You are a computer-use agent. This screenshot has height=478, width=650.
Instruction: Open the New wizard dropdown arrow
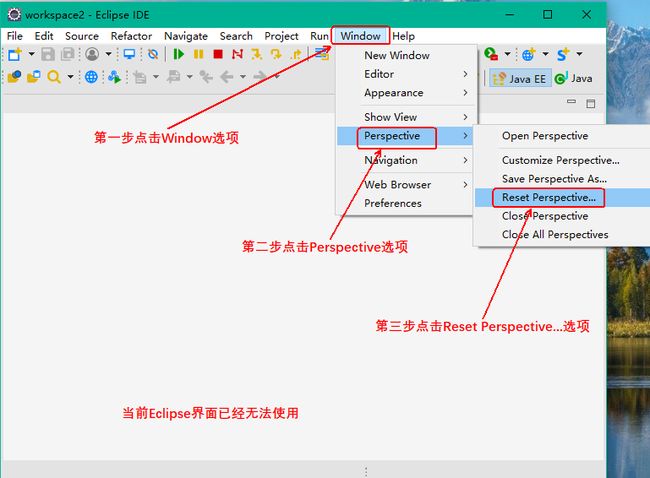[x=31, y=54]
